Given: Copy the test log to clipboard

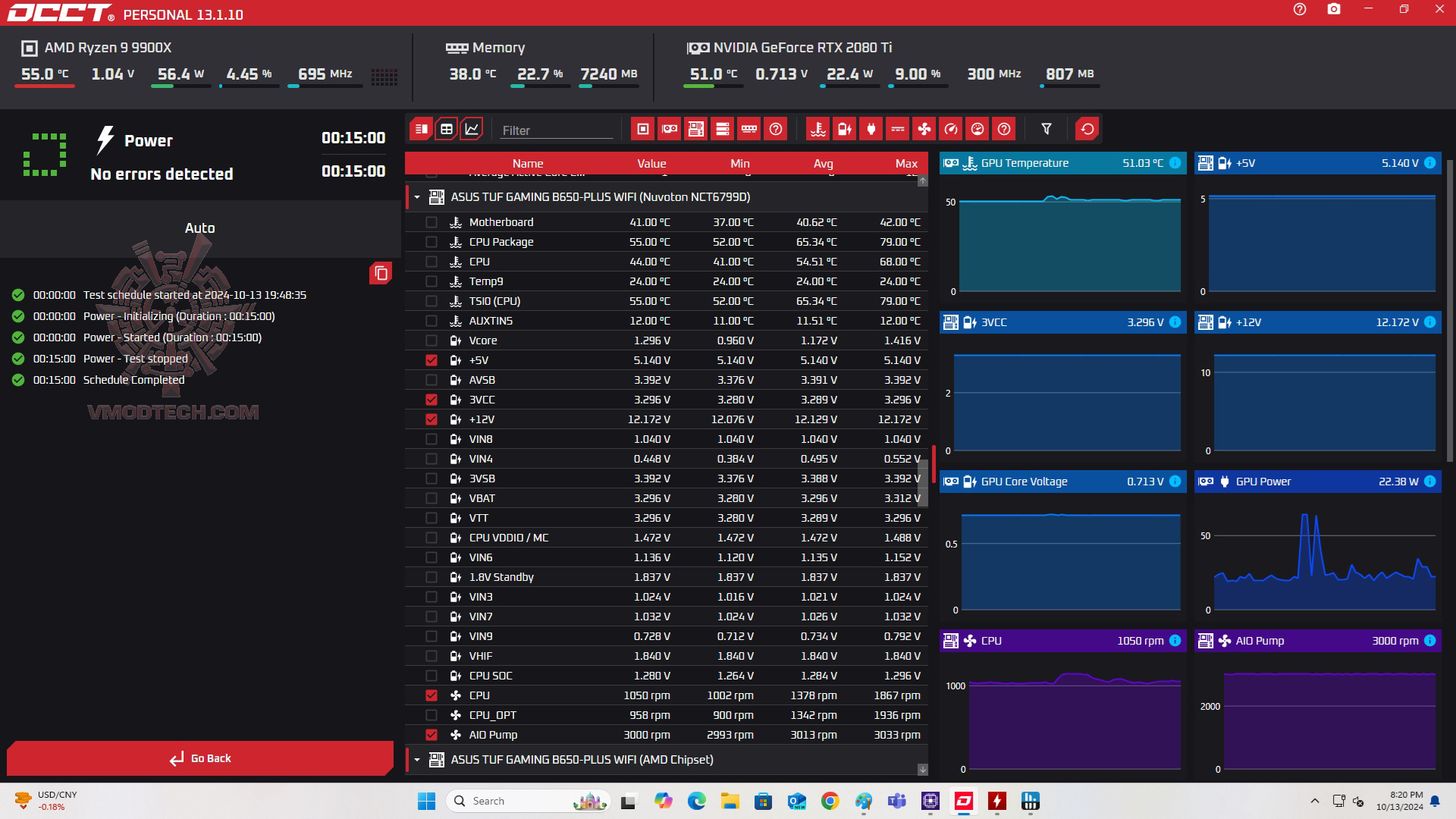Looking at the screenshot, I should click(381, 273).
